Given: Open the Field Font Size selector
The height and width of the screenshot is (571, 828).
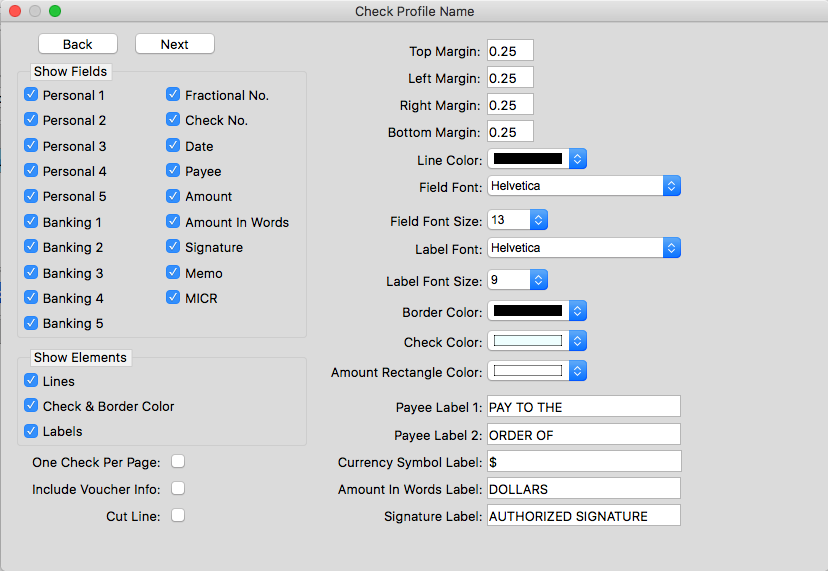Looking at the screenshot, I should click(518, 220).
